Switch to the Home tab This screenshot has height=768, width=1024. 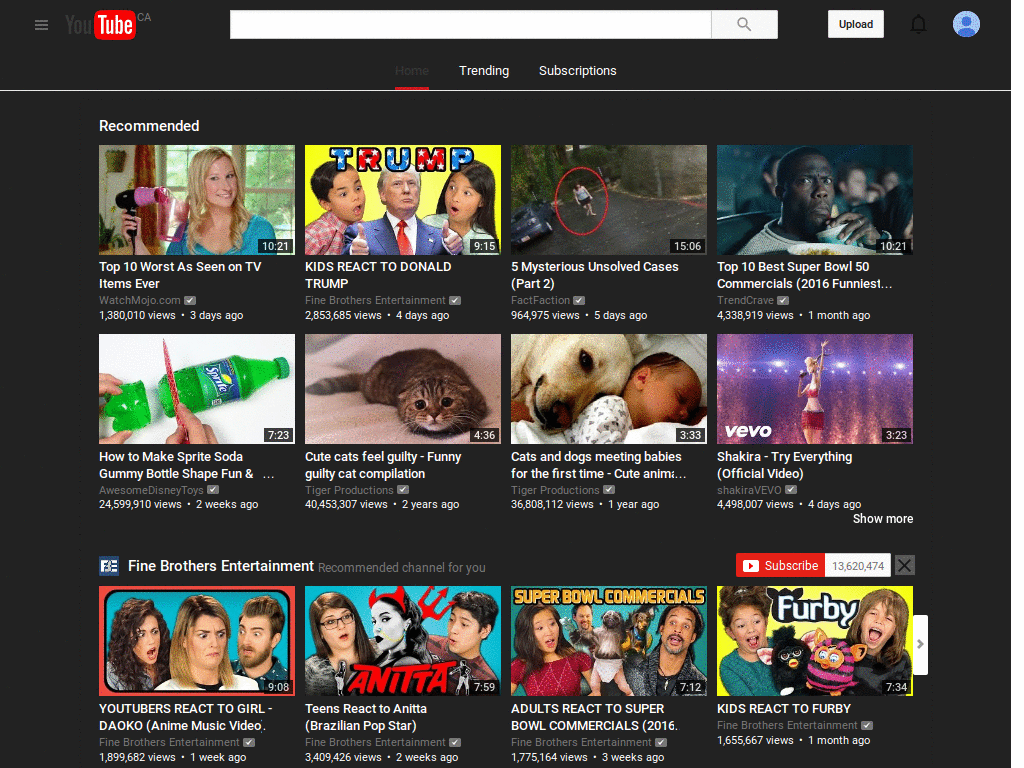click(x=411, y=71)
